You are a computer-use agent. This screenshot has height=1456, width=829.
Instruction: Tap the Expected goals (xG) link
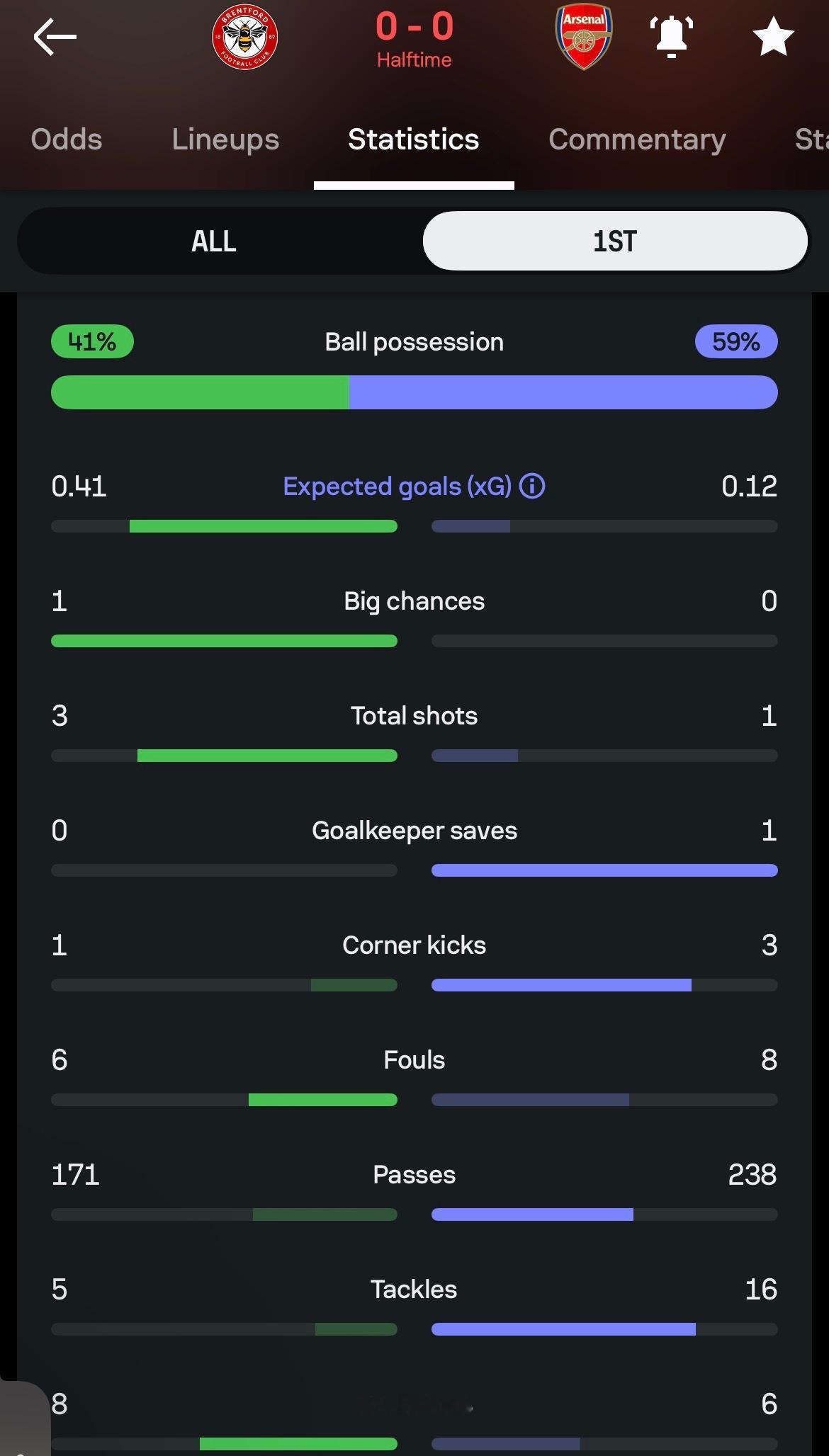tap(397, 487)
